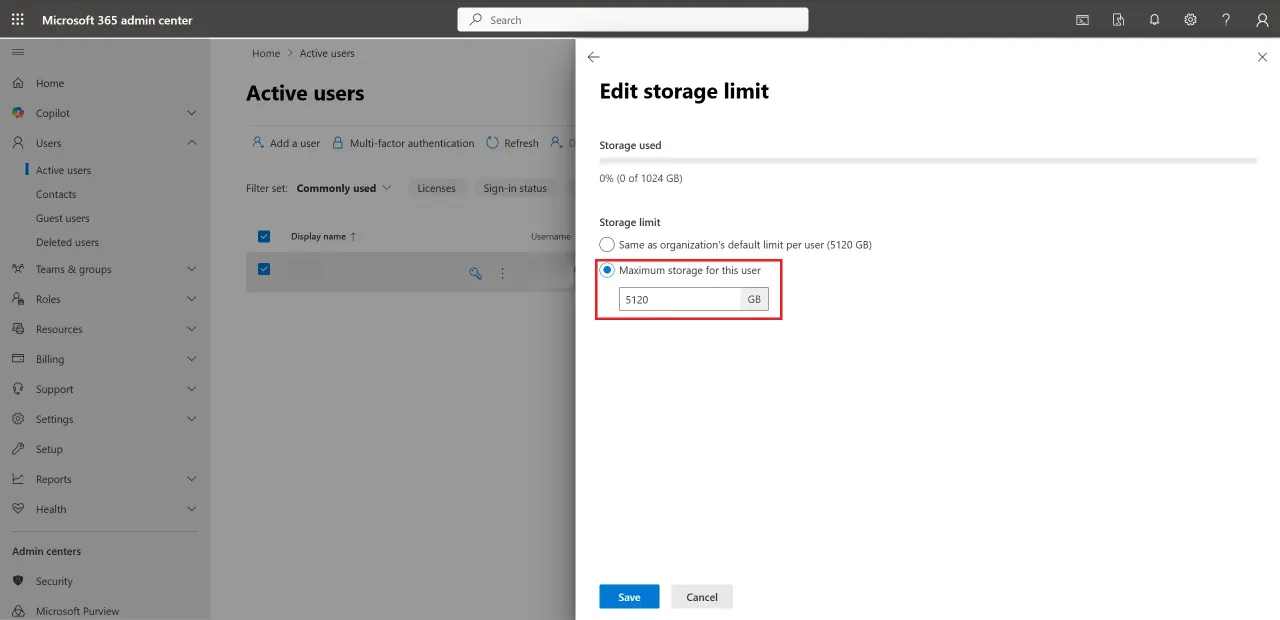Click the Security shield icon
This screenshot has height=620, width=1280.
(18, 581)
